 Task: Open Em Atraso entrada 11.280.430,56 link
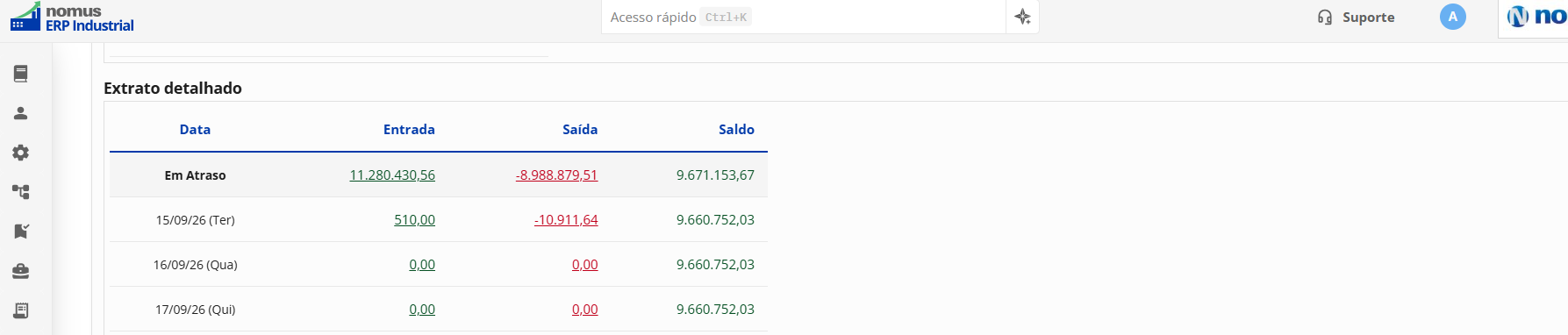[392, 175]
